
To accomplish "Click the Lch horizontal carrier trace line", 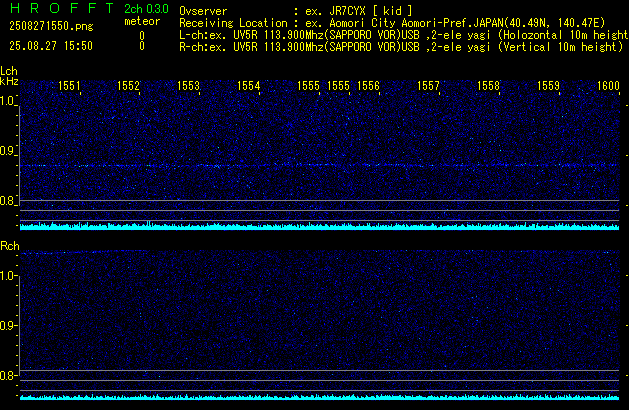I will pos(319,165).
